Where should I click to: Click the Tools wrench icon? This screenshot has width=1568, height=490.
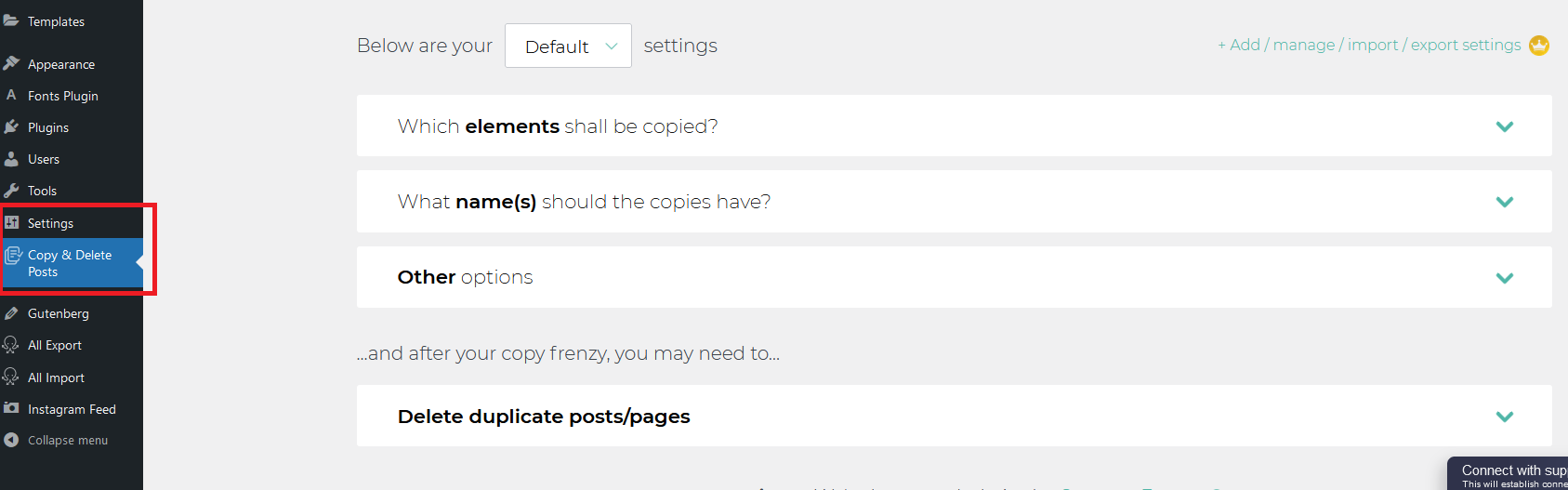(11, 190)
